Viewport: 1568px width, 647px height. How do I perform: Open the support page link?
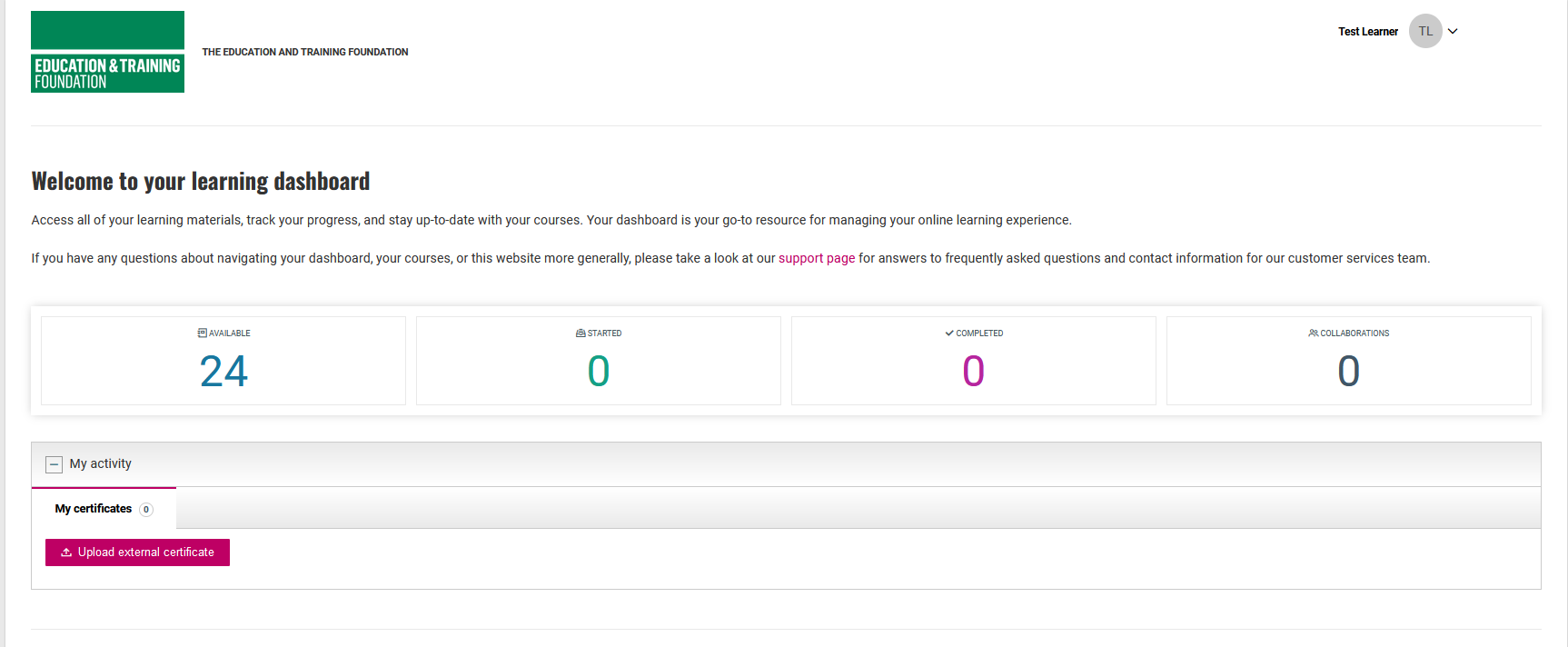[x=816, y=258]
